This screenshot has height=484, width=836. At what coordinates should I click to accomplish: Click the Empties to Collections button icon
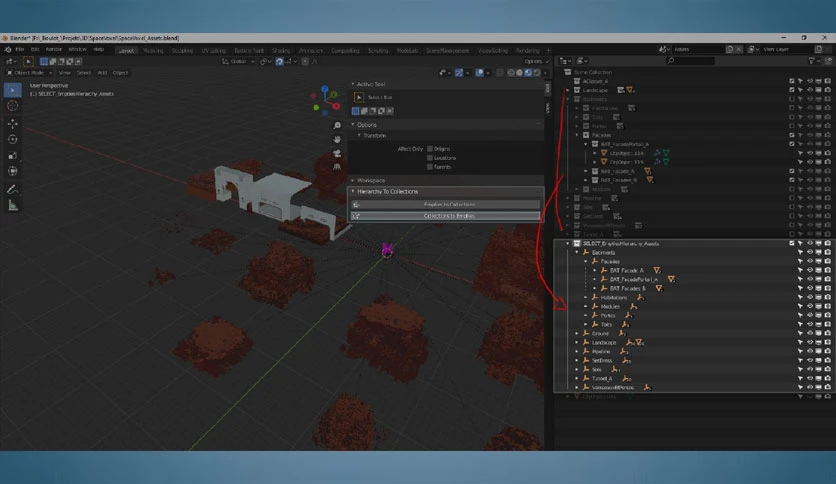356,205
